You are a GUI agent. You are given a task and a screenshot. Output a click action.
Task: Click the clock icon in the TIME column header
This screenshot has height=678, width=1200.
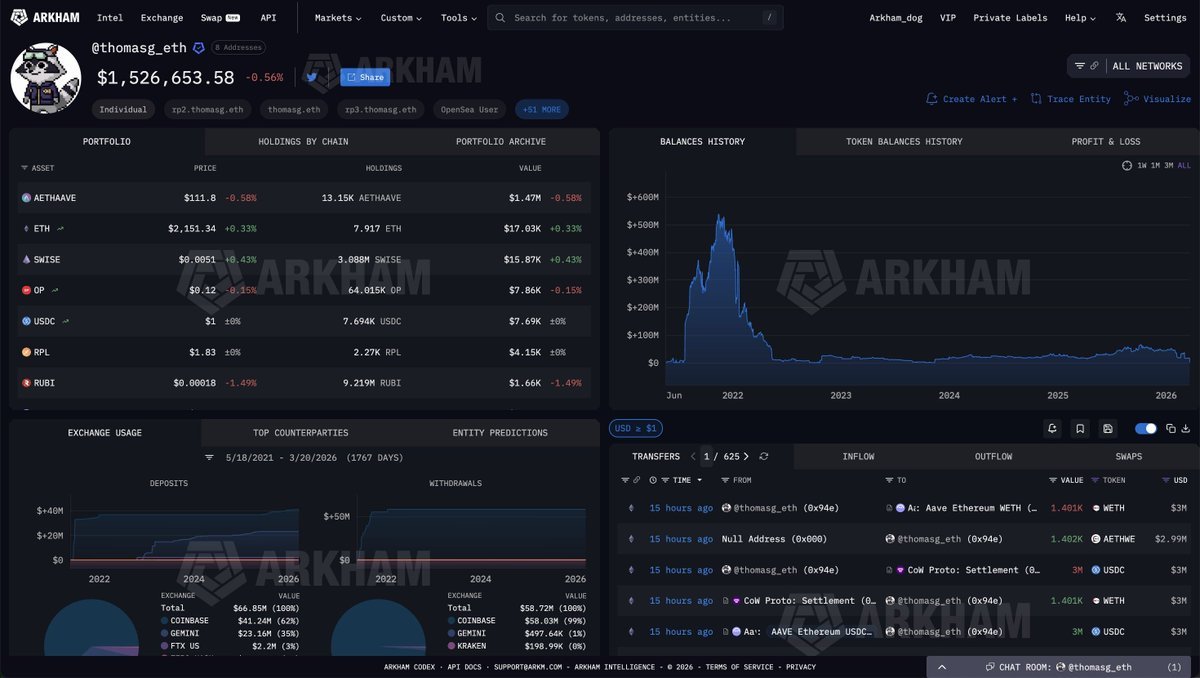click(x=651, y=480)
